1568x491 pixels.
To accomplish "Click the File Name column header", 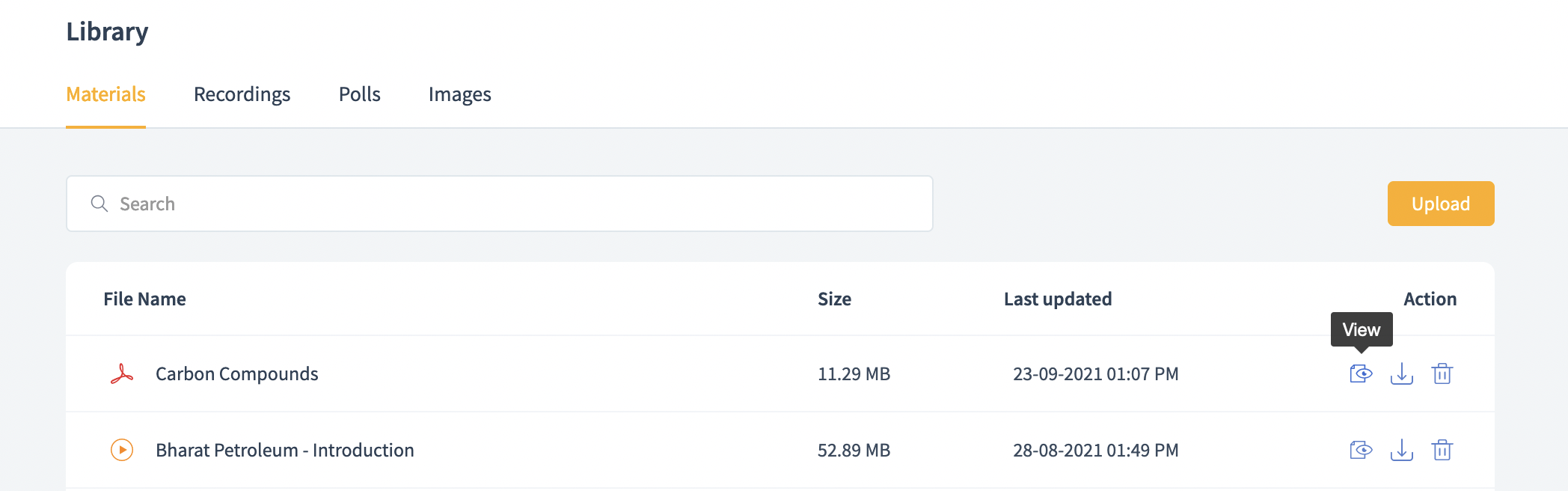I will pos(144,299).
